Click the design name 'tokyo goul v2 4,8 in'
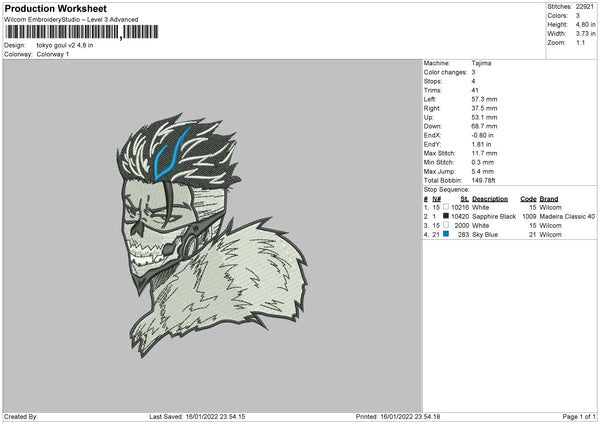This screenshot has height=424, width=600. pos(65,45)
